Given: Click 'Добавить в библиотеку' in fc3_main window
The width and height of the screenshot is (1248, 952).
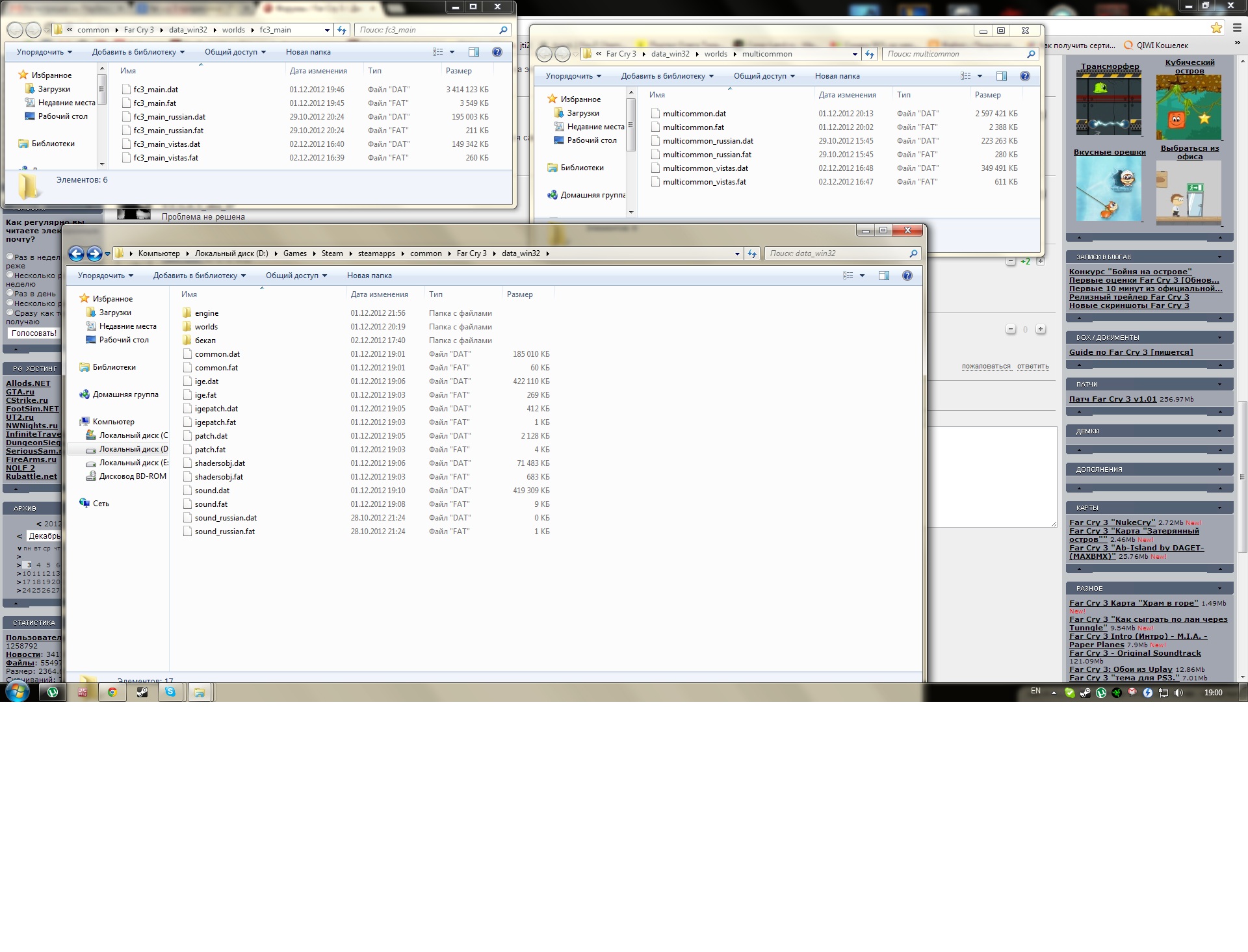Looking at the screenshot, I should [x=138, y=52].
